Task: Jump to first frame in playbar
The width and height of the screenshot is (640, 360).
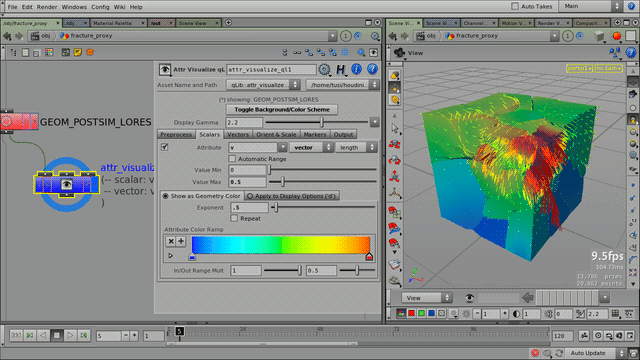Action: pos(16,336)
